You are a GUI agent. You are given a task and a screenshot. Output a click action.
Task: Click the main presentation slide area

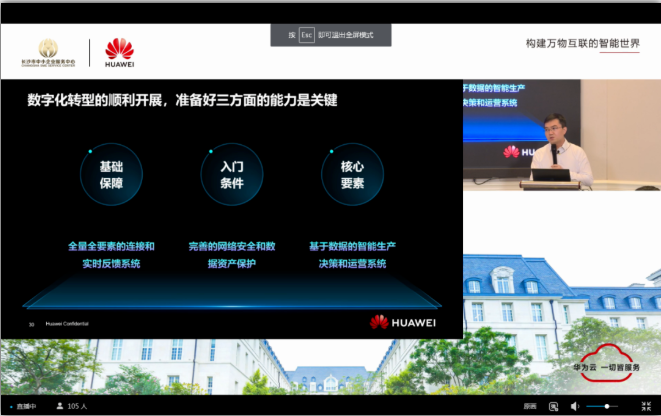232,209
